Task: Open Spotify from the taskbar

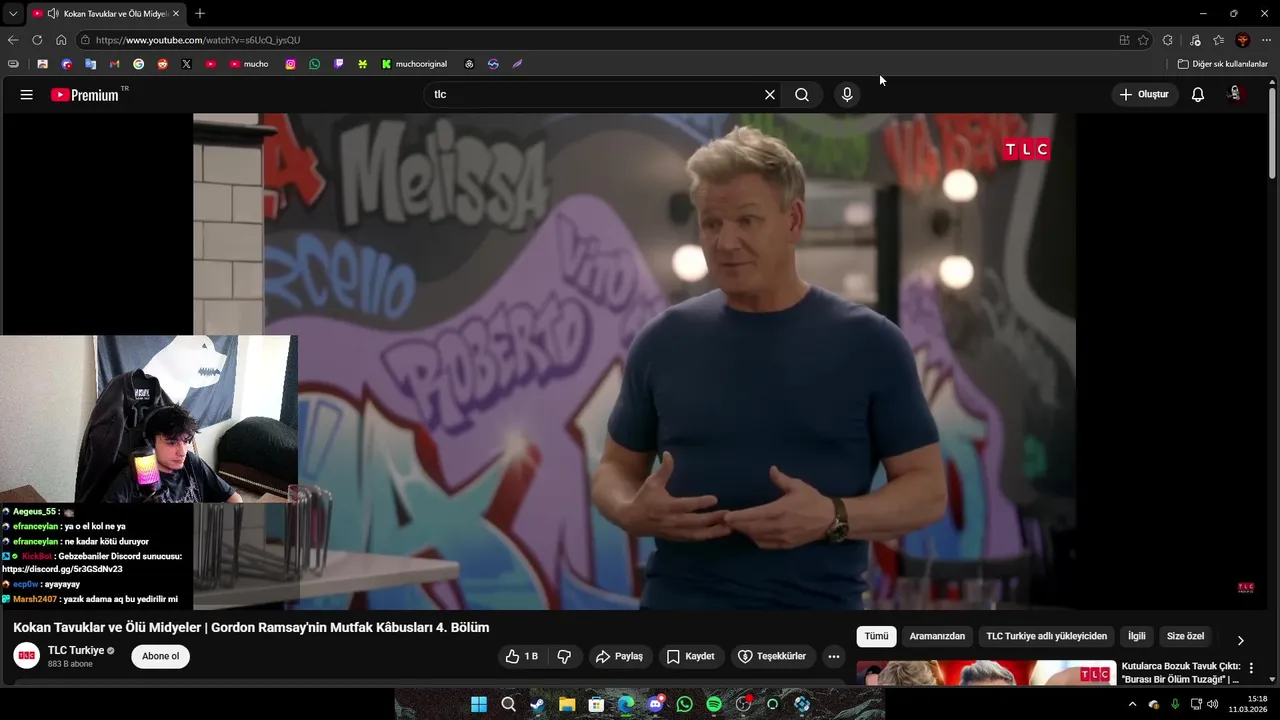Action: [x=714, y=704]
